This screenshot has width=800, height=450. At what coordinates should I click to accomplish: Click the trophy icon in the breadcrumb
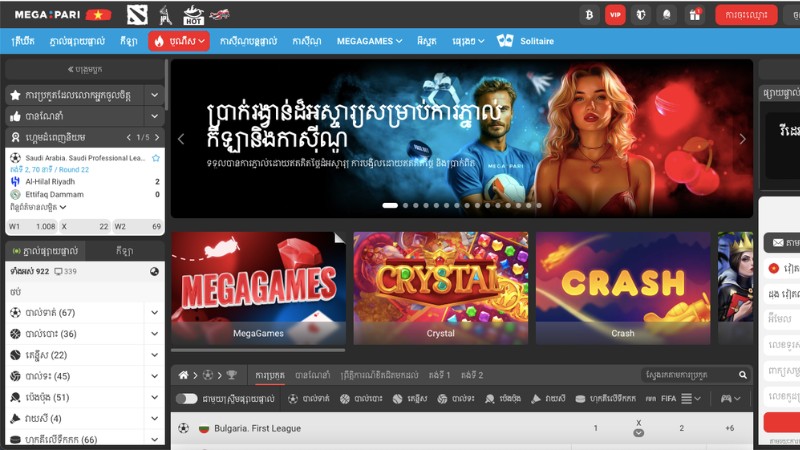click(x=232, y=375)
